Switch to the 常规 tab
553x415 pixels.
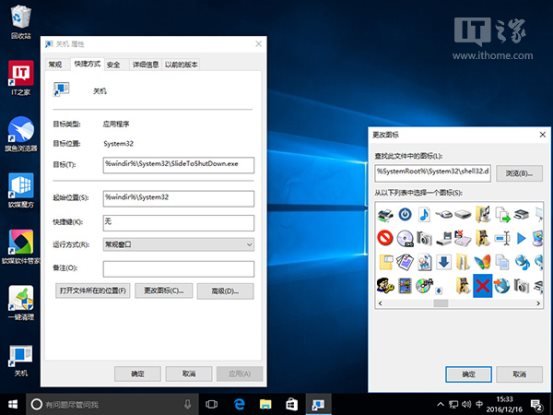(x=55, y=64)
